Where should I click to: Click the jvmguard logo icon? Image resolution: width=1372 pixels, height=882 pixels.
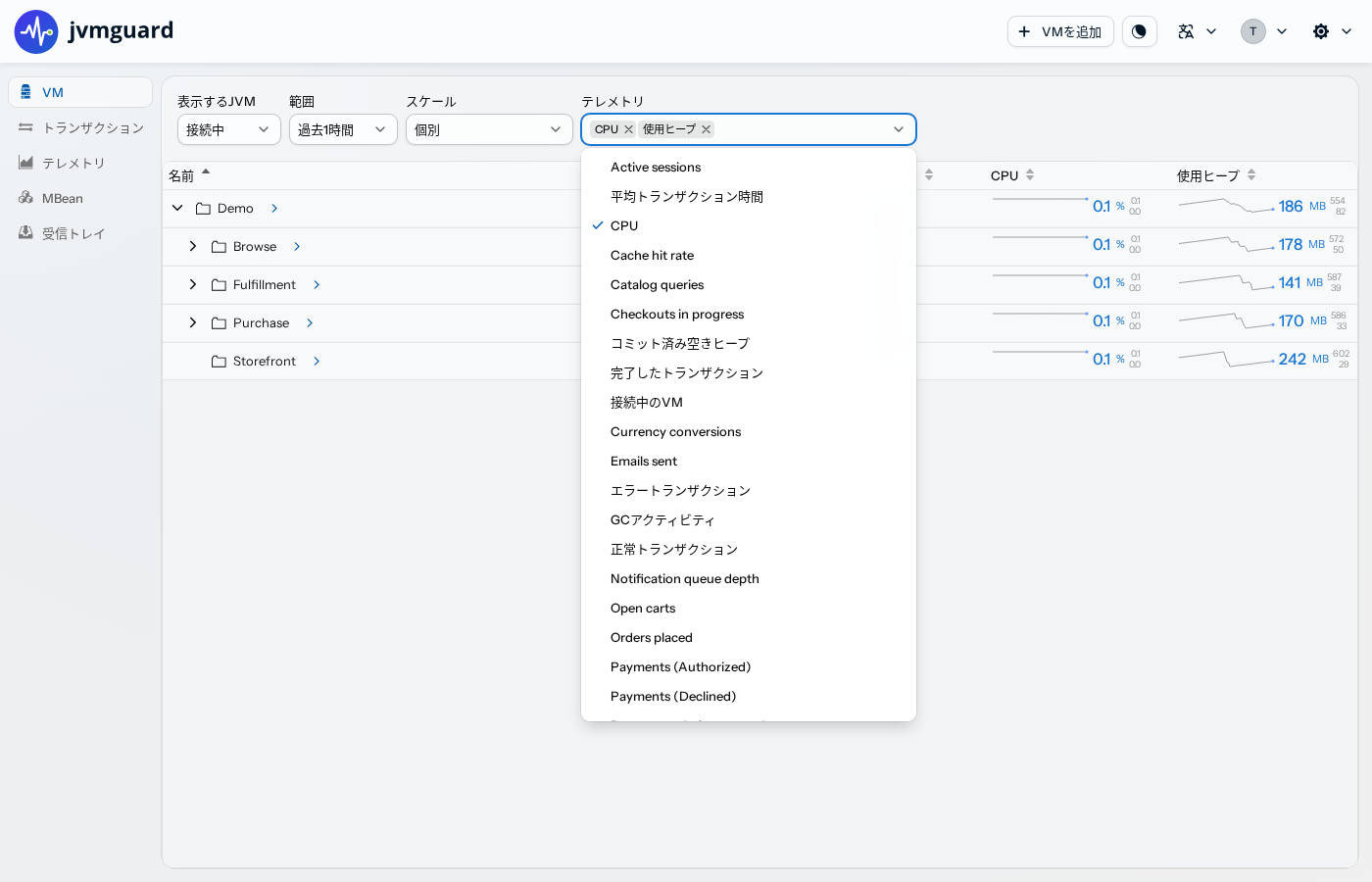tap(36, 31)
